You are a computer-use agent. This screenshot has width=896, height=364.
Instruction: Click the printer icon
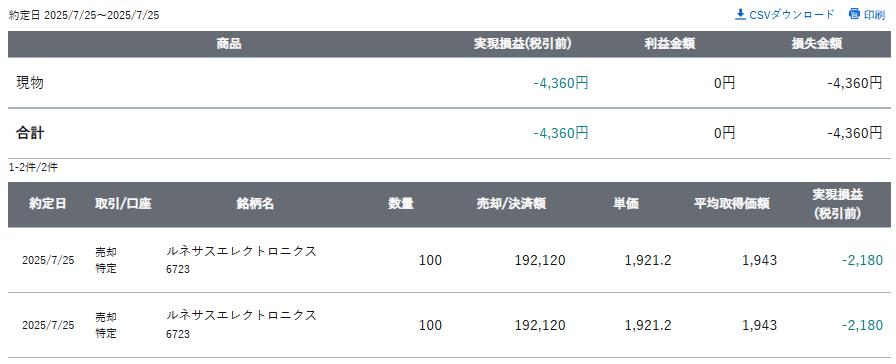coord(854,14)
